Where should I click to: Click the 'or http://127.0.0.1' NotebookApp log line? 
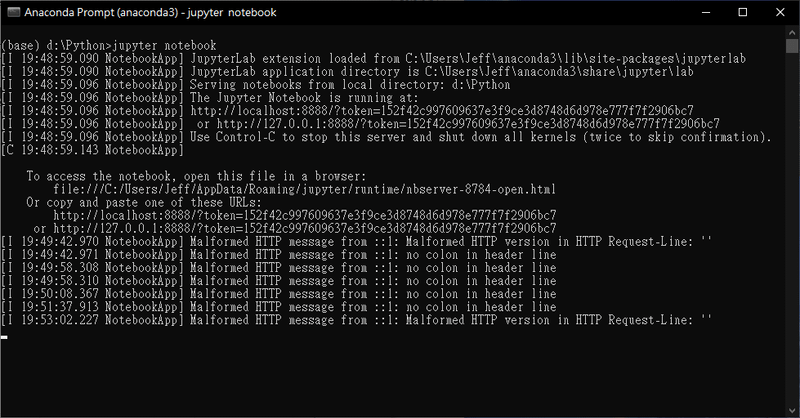tap(360, 124)
